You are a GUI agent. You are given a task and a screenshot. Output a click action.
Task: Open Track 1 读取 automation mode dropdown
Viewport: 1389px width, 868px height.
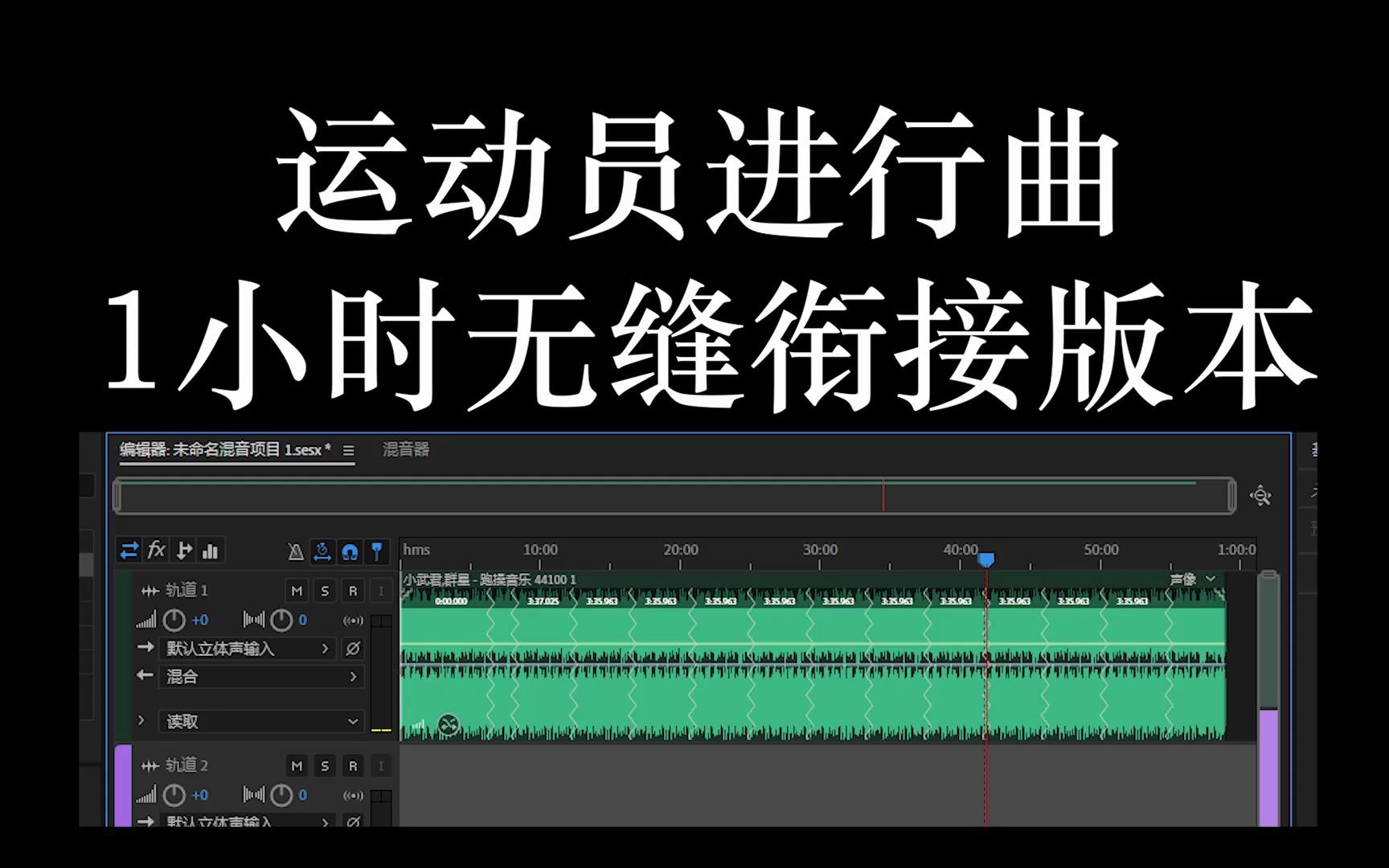tap(261, 722)
